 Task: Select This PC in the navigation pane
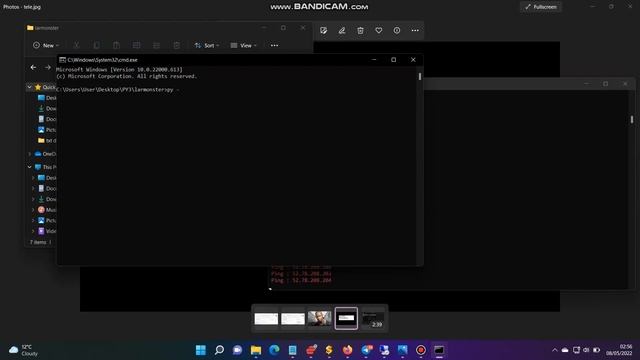point(45,167)
